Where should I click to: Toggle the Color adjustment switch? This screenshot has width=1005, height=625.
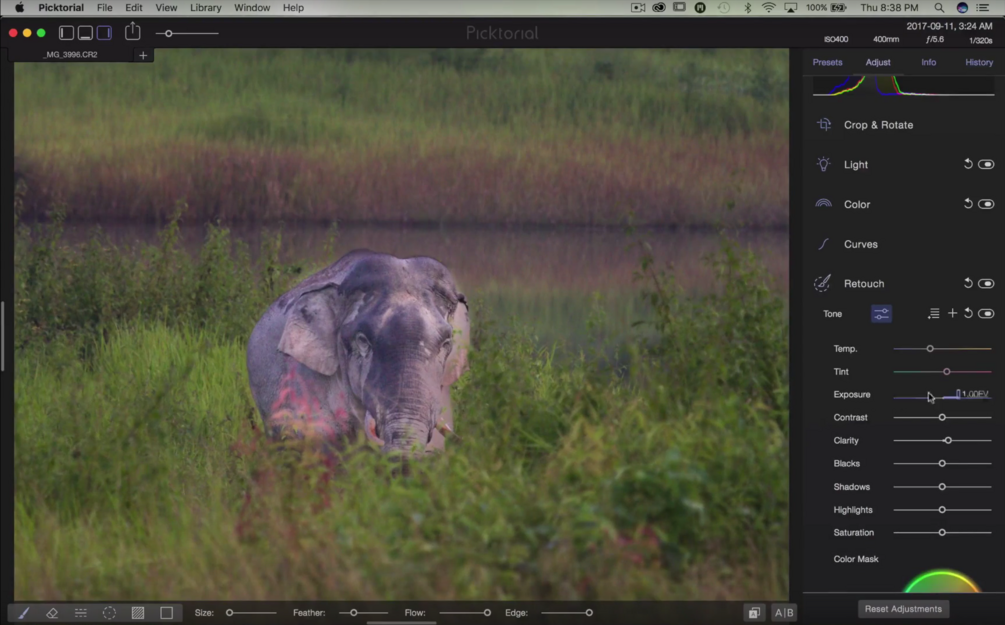(986, 204)
